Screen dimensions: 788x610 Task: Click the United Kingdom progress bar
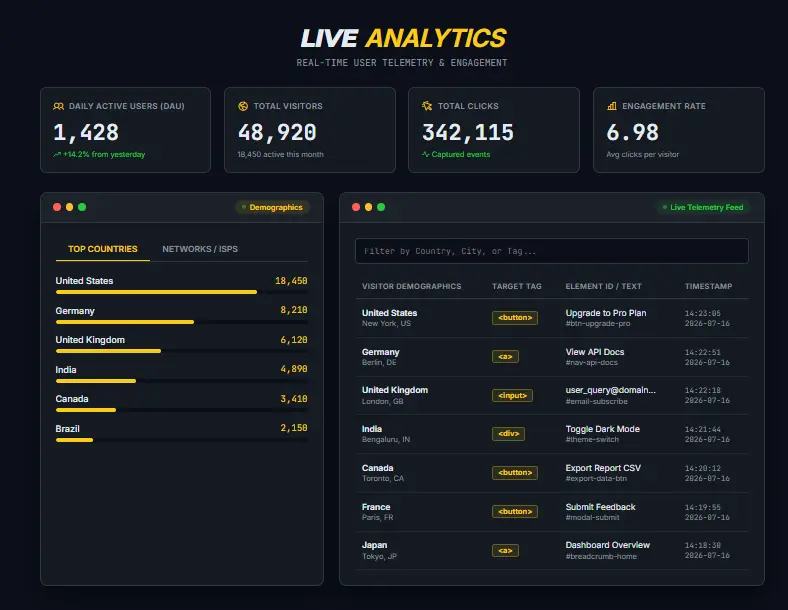point(182,351)
